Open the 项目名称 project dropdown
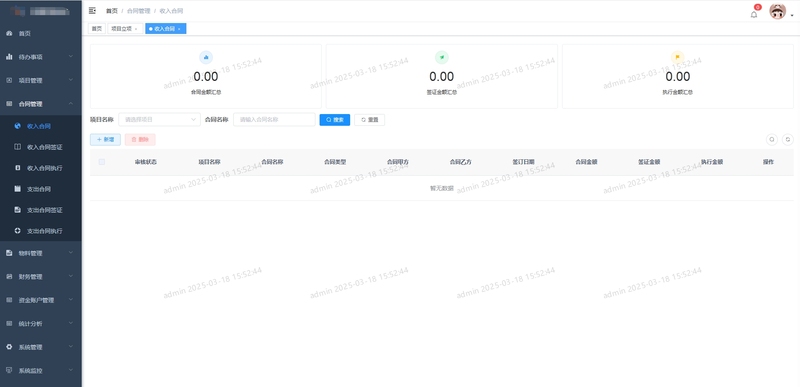The image size is (800, 387). click(160, 120)
